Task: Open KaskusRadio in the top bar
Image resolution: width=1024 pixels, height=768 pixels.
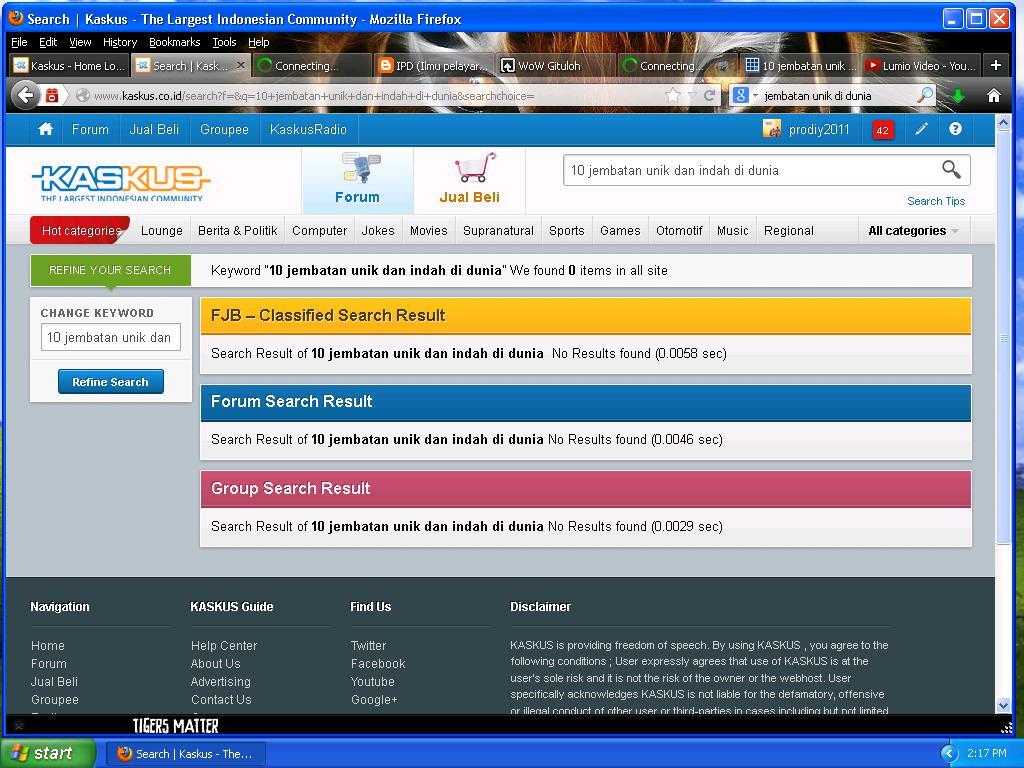Action: point(308,129)
